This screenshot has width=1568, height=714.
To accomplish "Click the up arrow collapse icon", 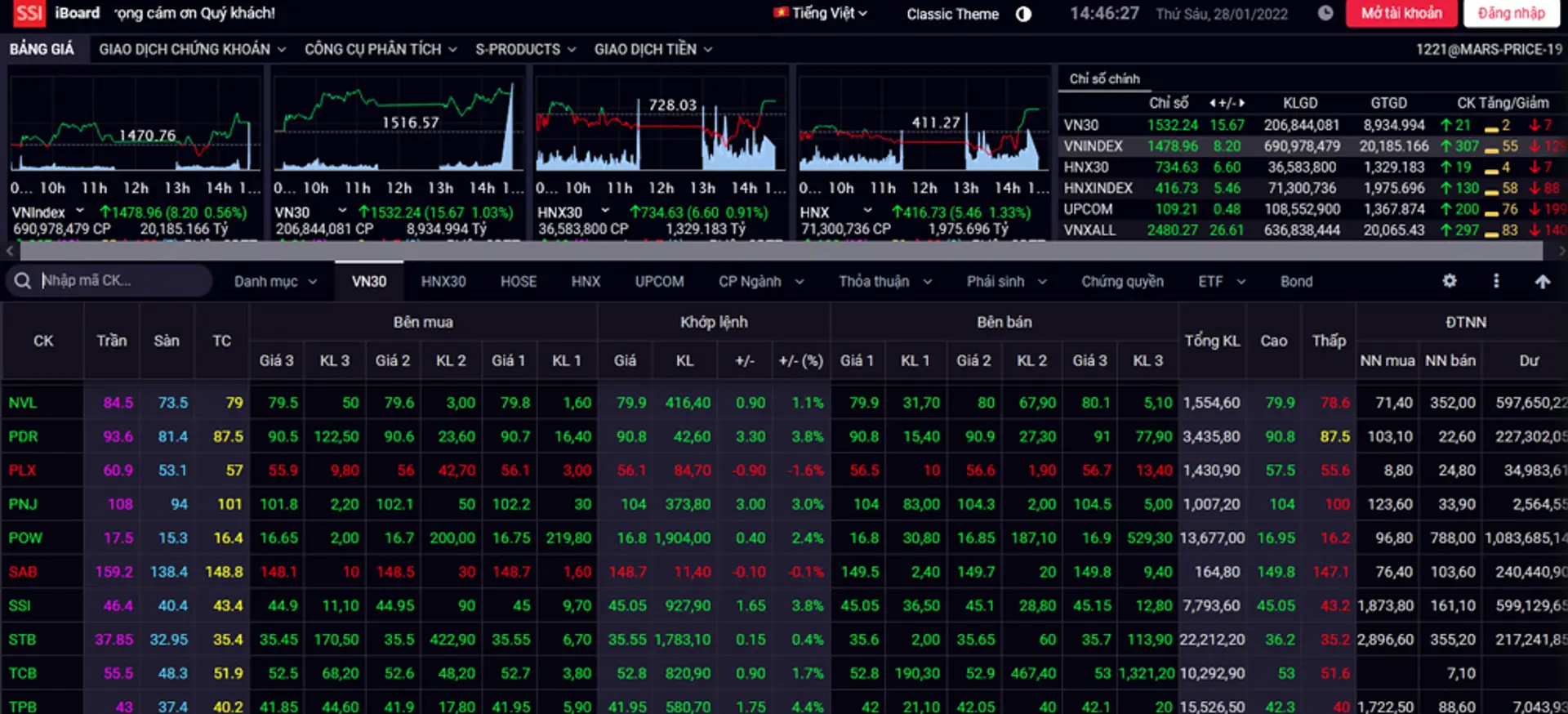I will point(1542,281).
